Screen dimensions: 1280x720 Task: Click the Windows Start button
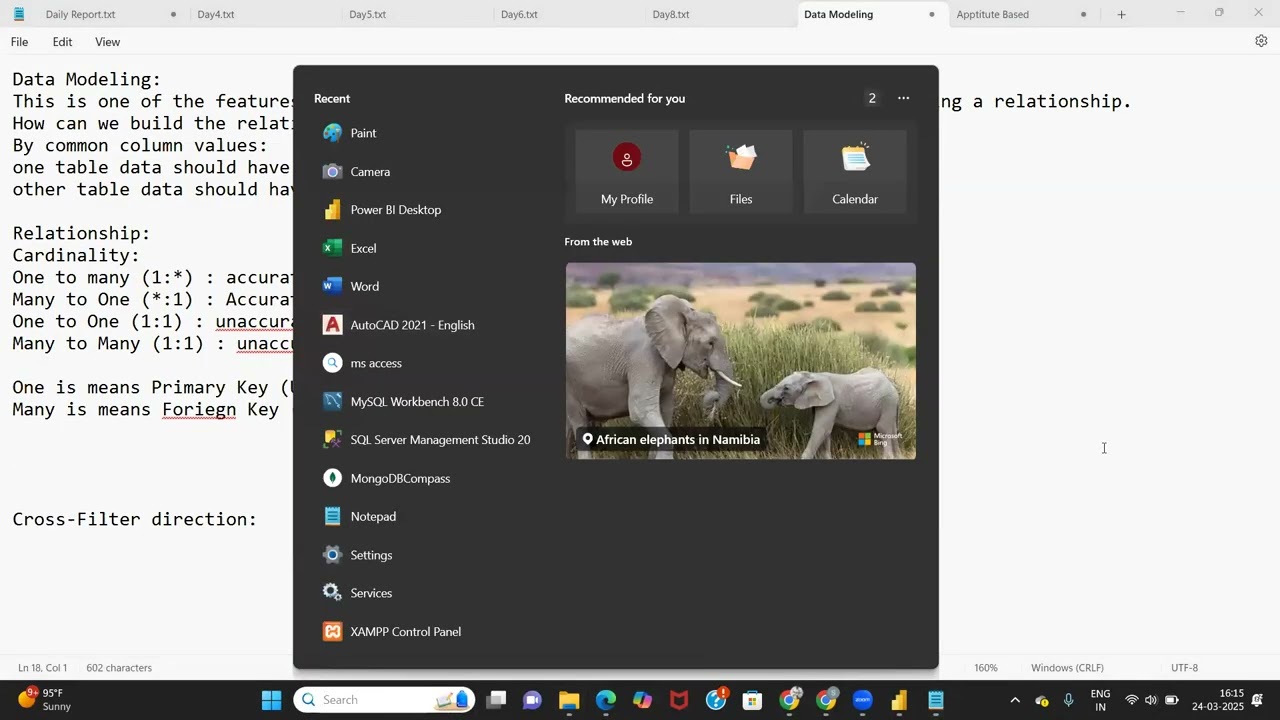pos(271,700)
